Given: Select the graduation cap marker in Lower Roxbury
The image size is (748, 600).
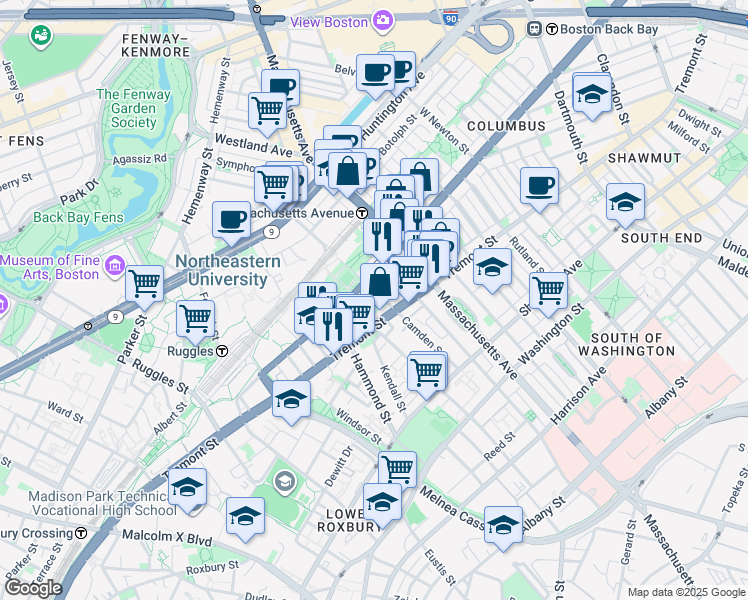Looking at the screenshot, I should pos(382,503).
